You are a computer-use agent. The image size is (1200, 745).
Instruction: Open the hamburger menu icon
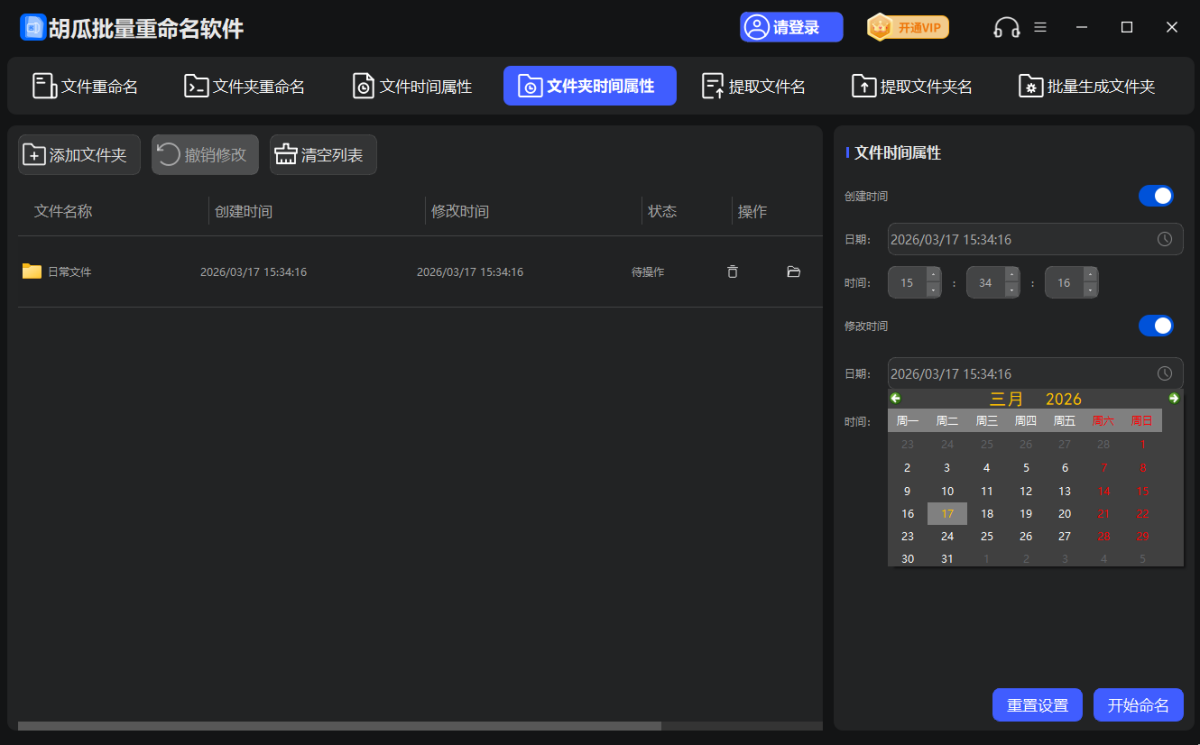1041,27
